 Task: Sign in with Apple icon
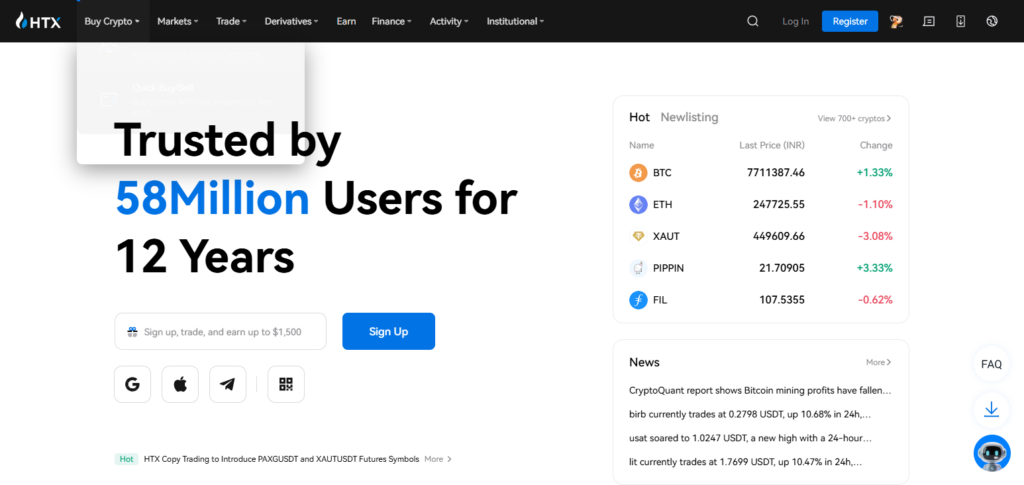(180, 384)
